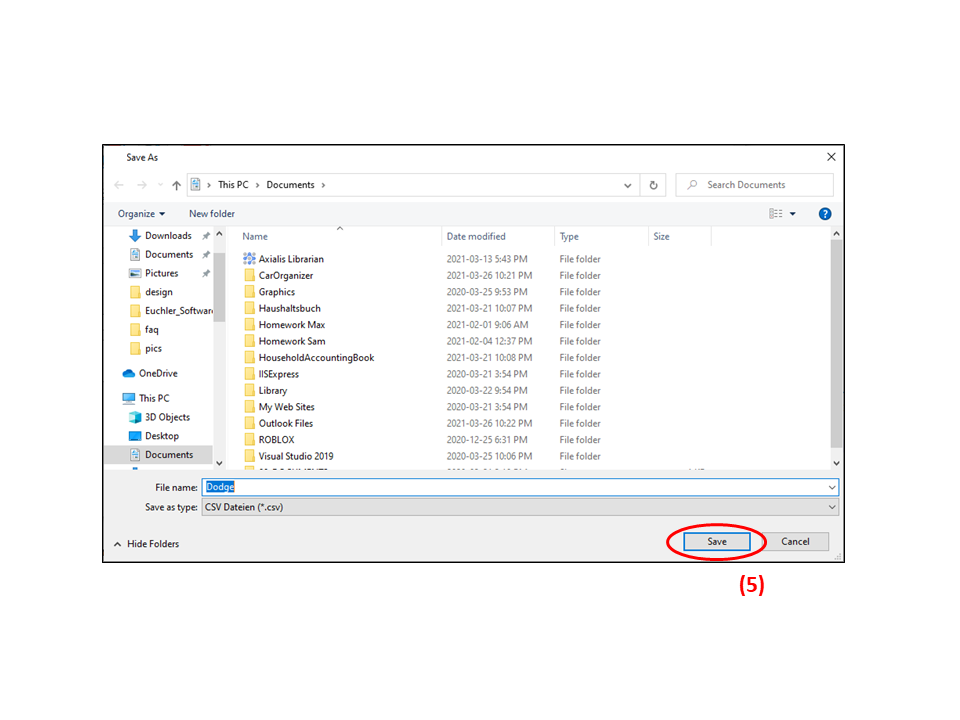Select OneDrive cloud icon in sidebar
960x720 pixels.
pyautogui.click(x=129, y=374)
